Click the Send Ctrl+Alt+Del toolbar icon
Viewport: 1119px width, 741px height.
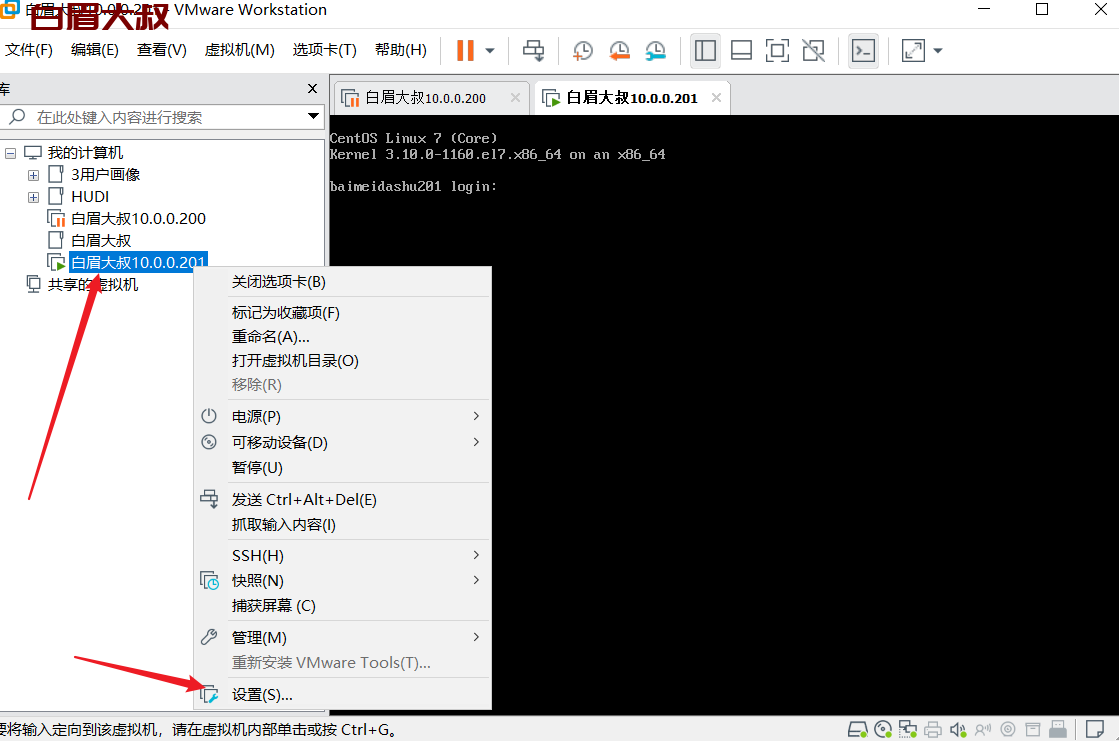pyautogui.click(x=533, y=51)
